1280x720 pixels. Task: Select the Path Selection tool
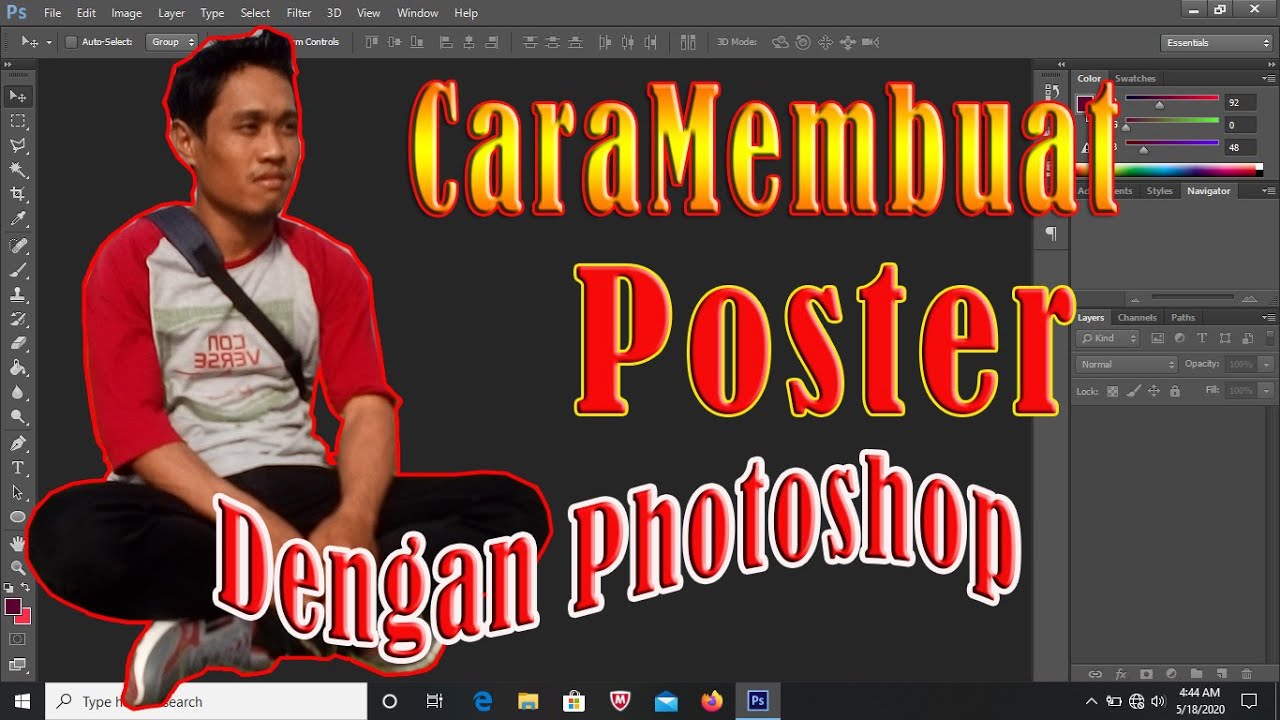18,492
